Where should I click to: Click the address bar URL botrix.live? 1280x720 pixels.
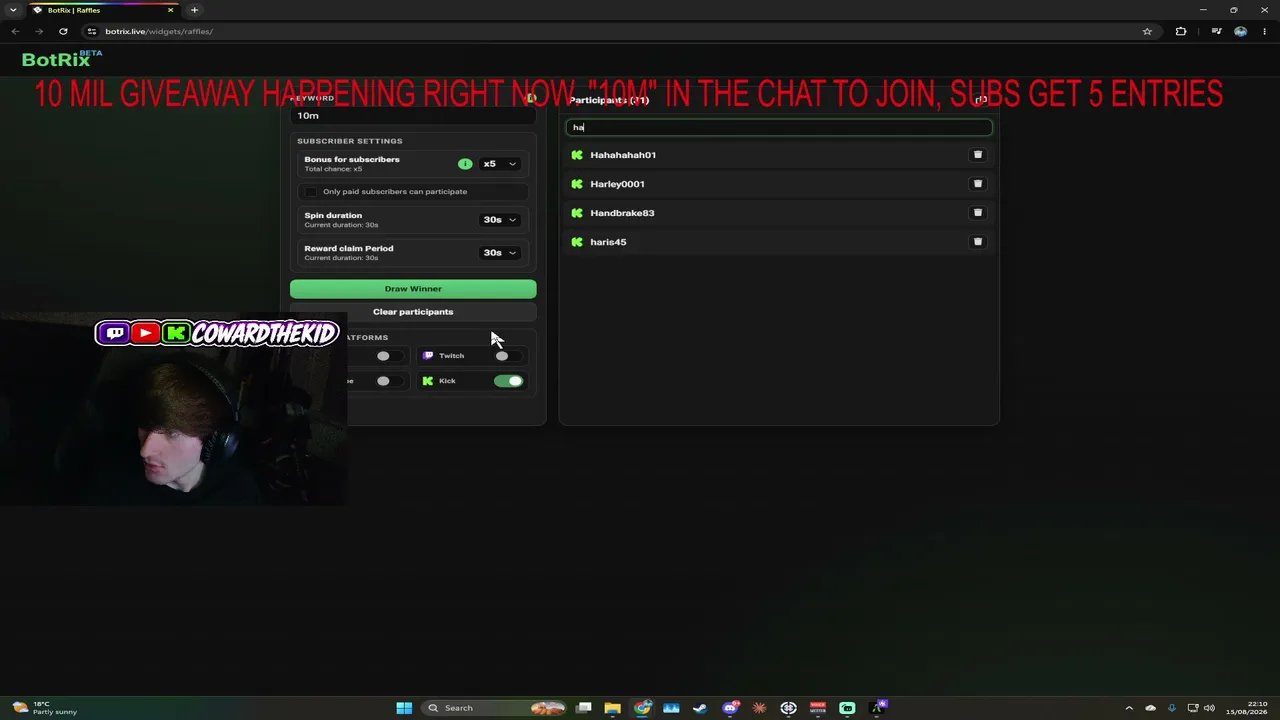coord(159,31)
